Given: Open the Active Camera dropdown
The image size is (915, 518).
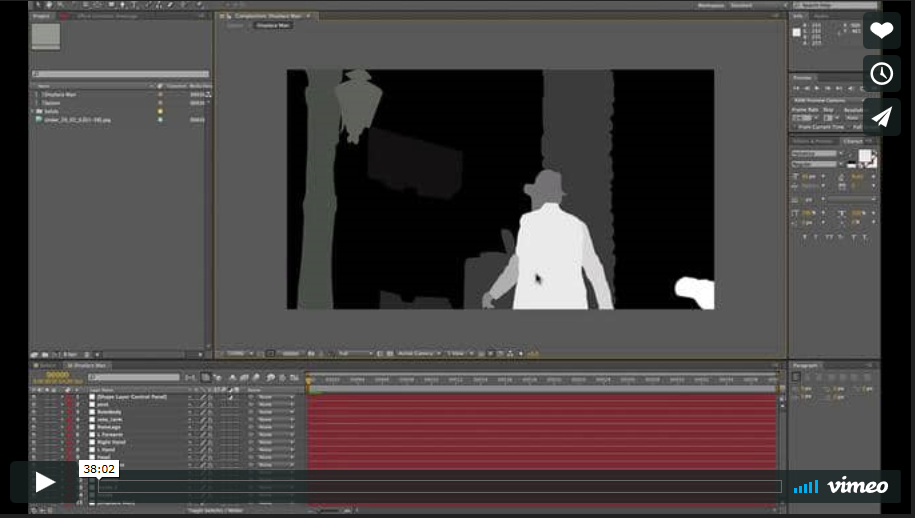Looking at the screenshot, I should click(x=418, y=354).
